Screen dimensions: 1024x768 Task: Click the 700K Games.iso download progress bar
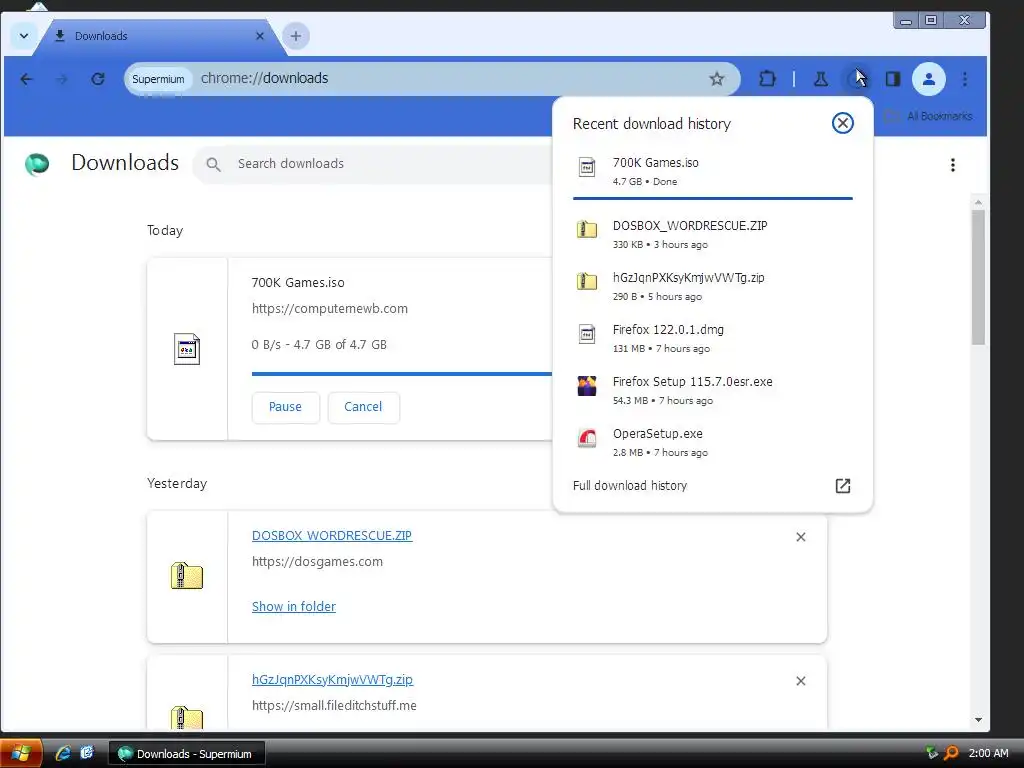pyautogui.click(x=402, y=374)
